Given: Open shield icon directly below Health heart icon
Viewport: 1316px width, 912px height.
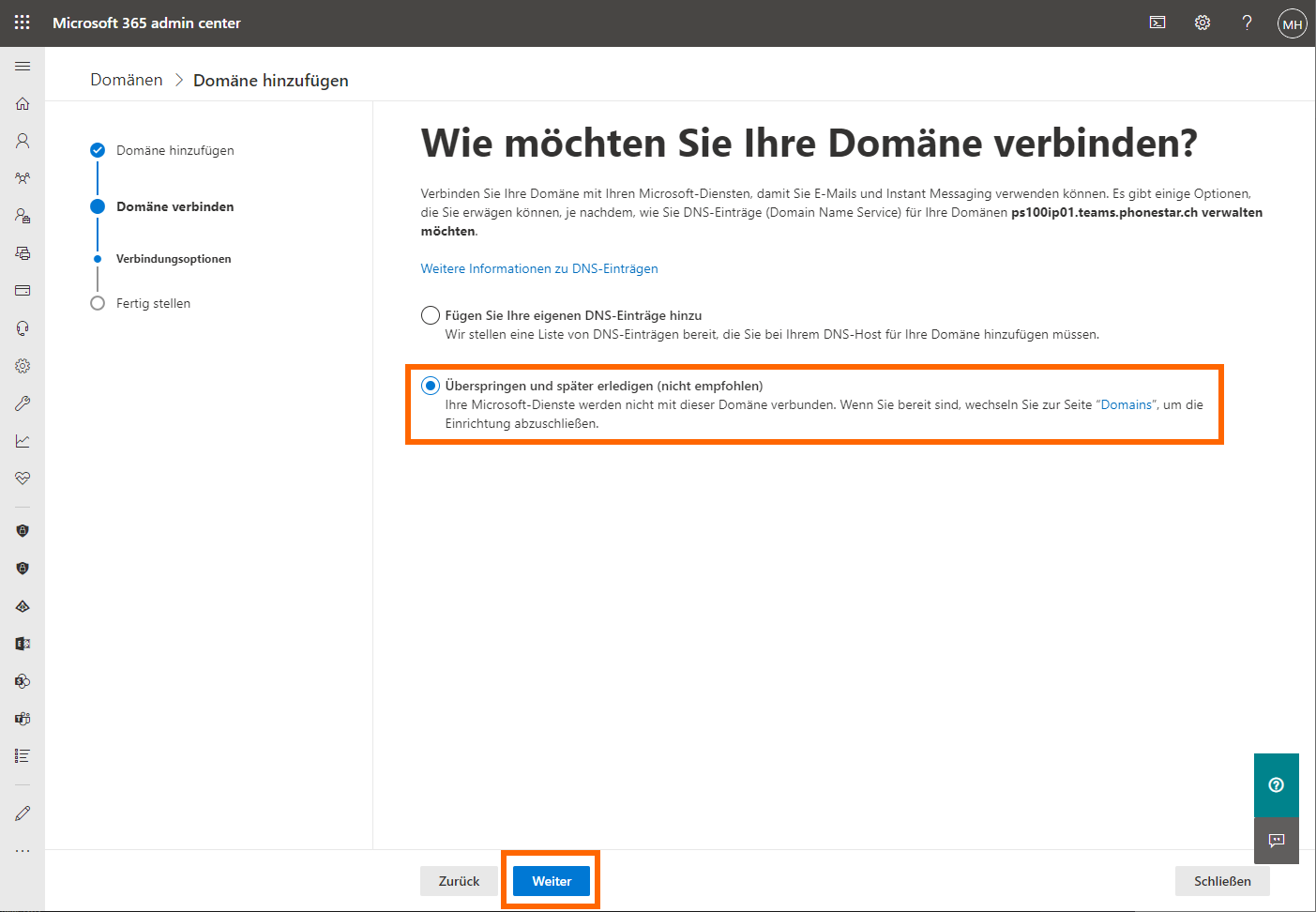Looking at the screenshot, I should click(x=23, y=531).
